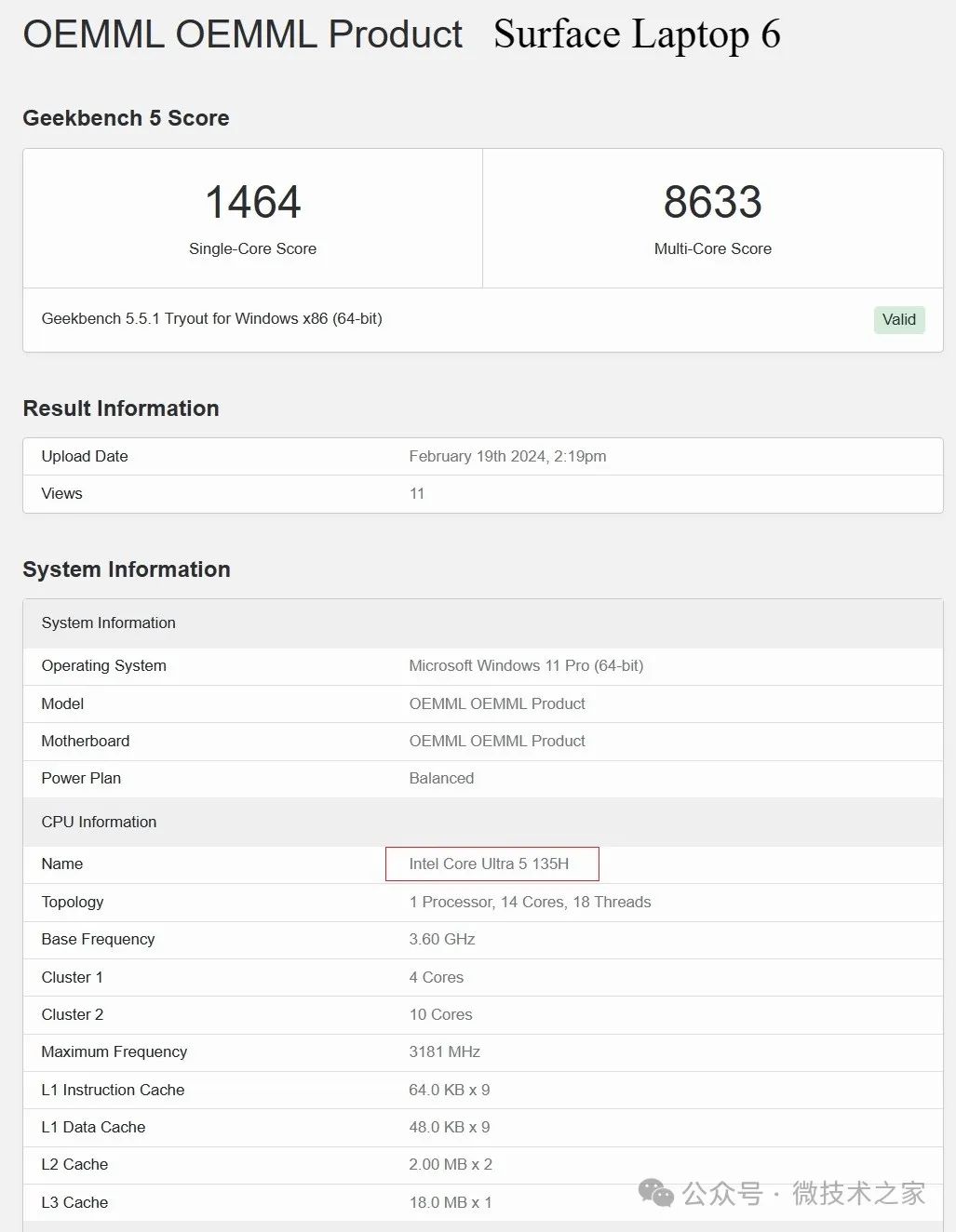
Task: Click the 'L1 Instruction Cache' label
Action: [113, 1090]
